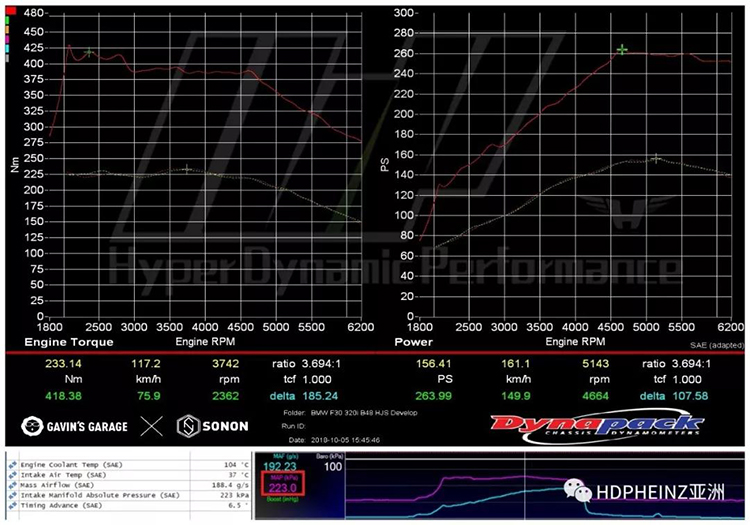Click the yellow baseline power peak marker

(x=656, y=158)
